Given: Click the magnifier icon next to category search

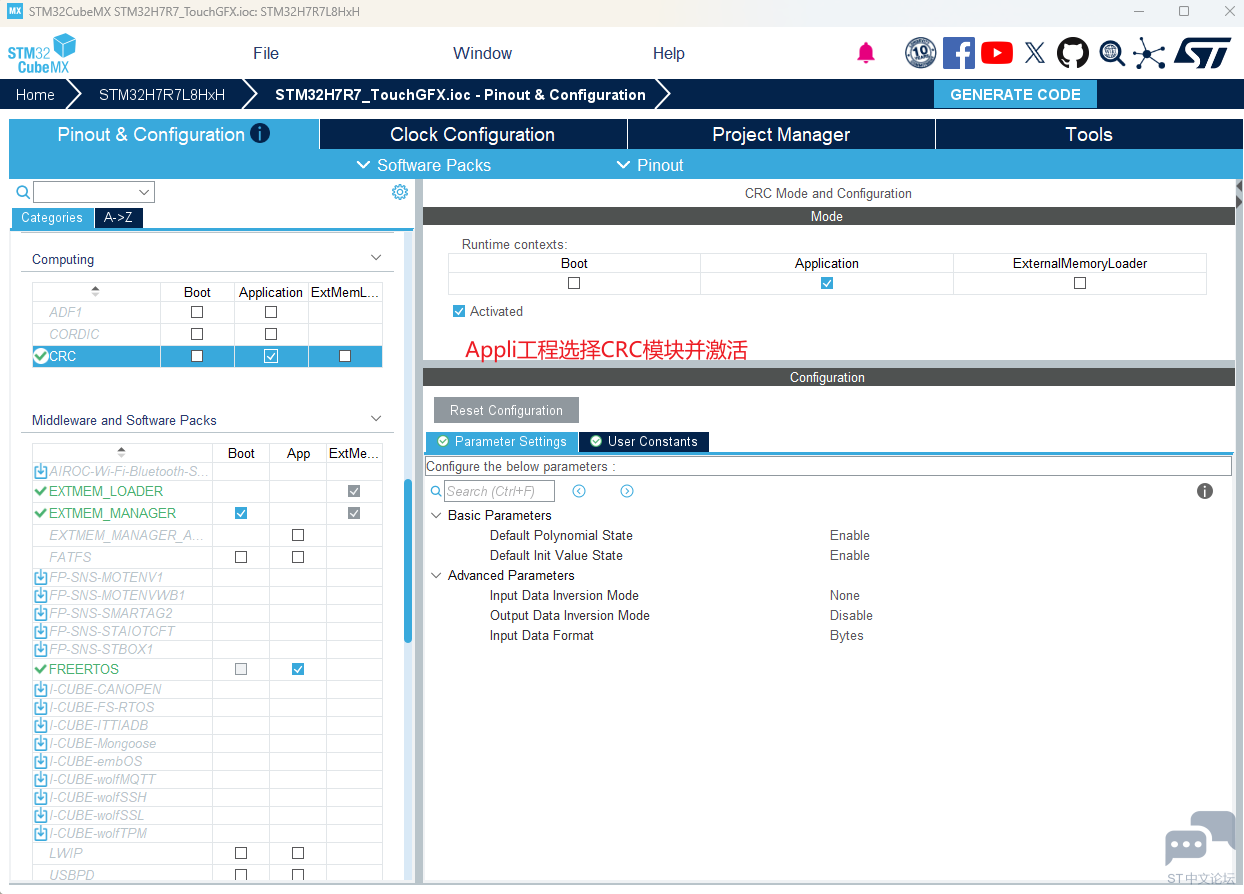Looking at the screenshot, I should (x=23, y=192).
